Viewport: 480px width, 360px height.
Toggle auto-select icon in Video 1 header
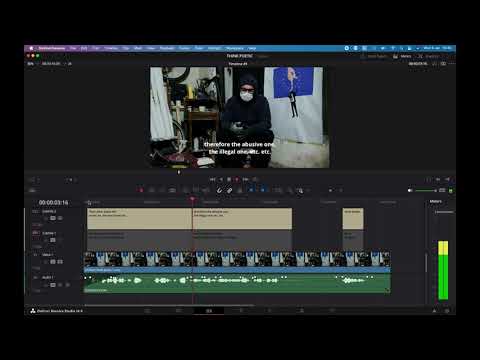pyautogui.click(x=53, y=262)
